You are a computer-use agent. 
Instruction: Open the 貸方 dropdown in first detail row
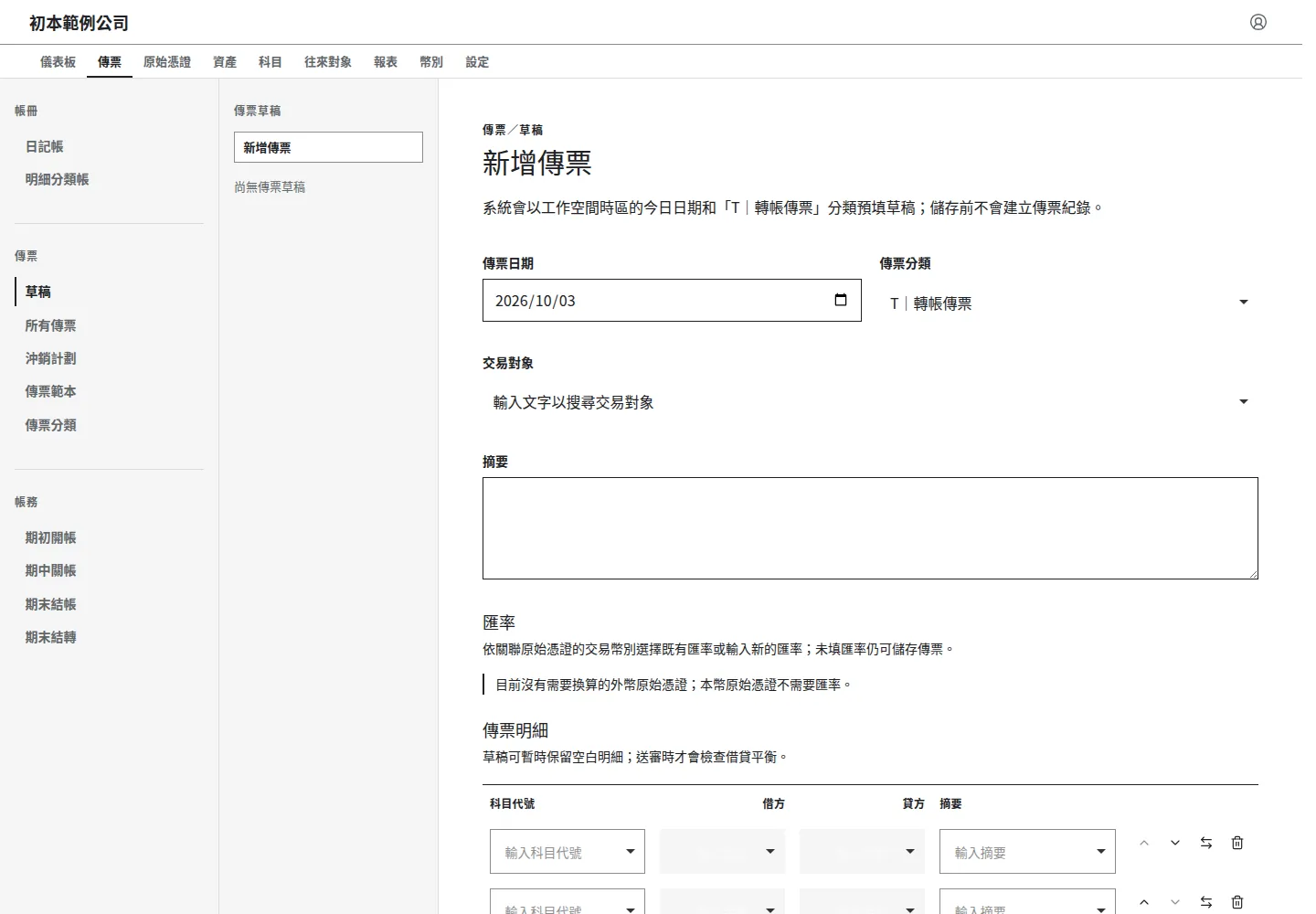(862, 852)
